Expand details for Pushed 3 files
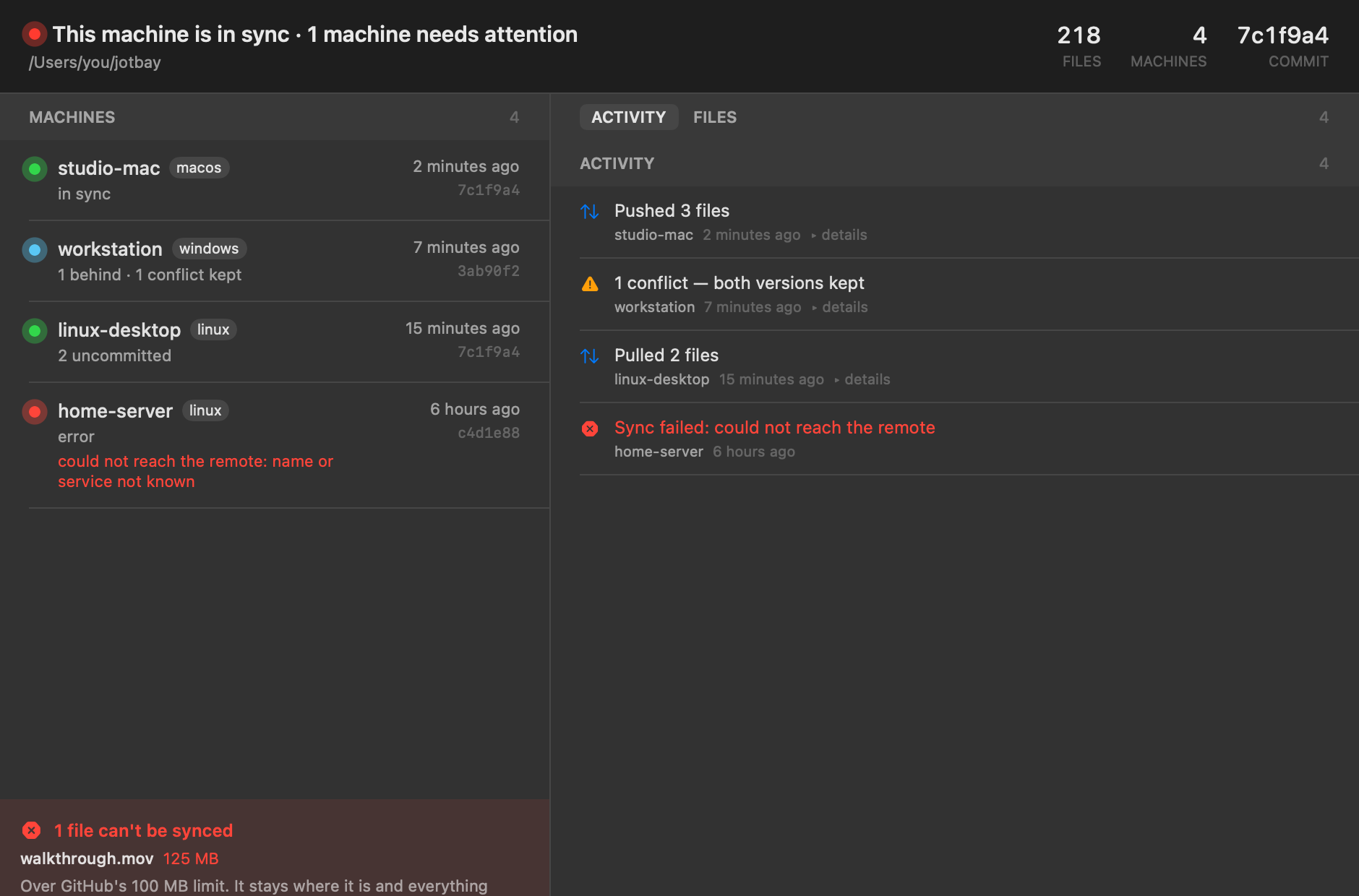Image resolution: width=1359 pixels, height=896 pixels. [x=839, y=235]
